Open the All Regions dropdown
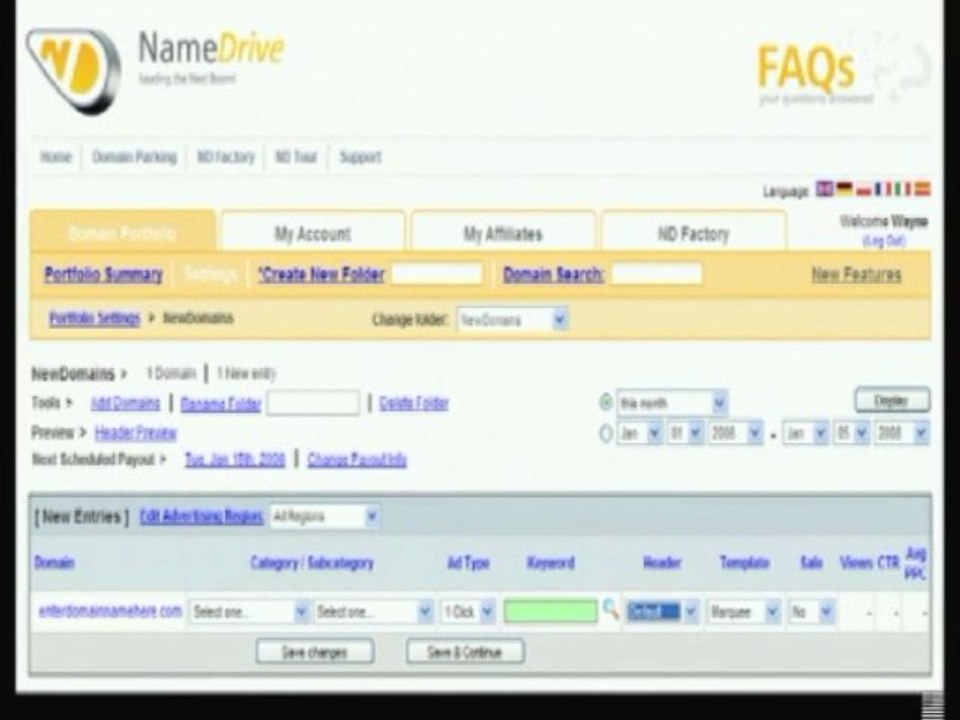 [324, 517]
